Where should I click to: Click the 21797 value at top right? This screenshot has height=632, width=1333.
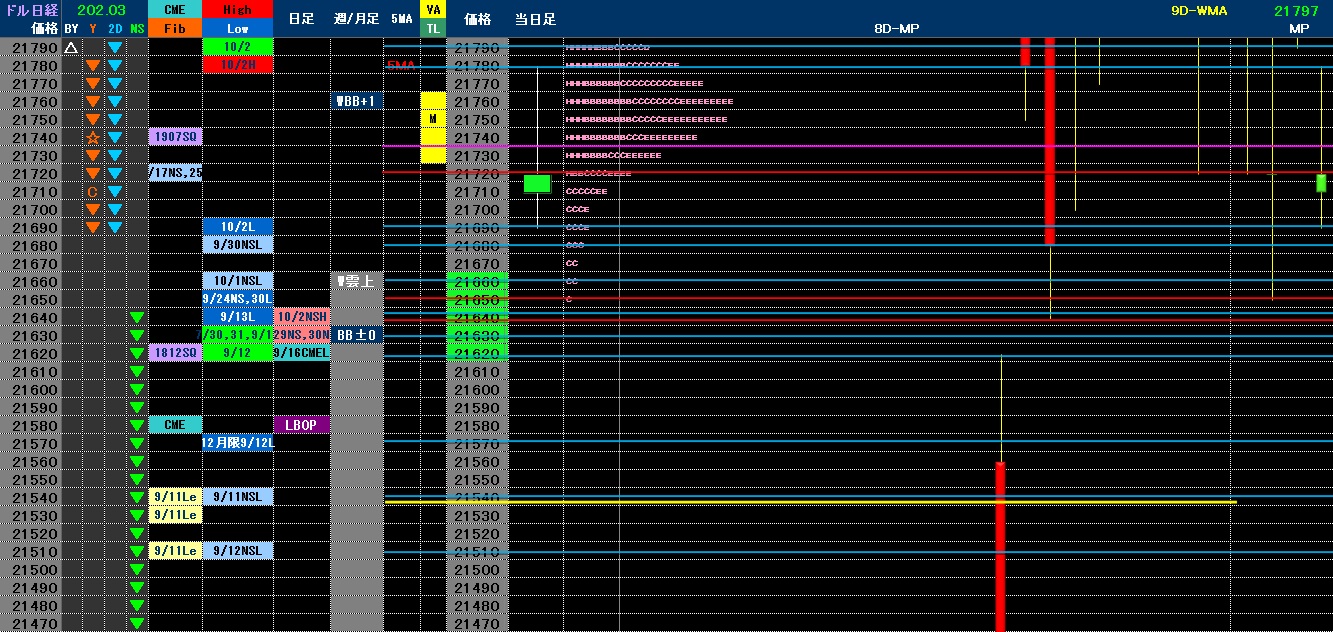pyautogui.click(x=1299, y=11)
